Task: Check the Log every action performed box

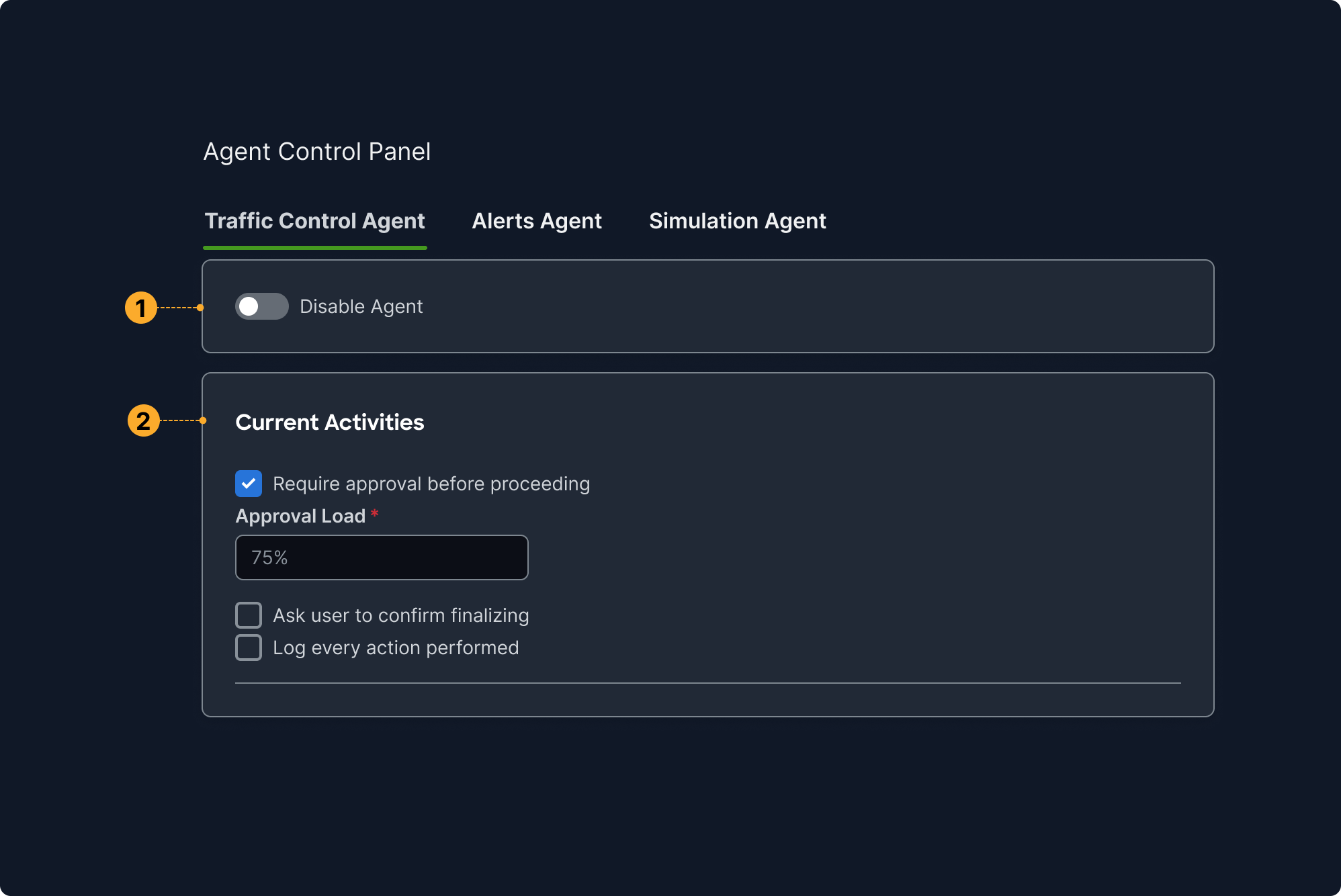Action: coord(249,647)
